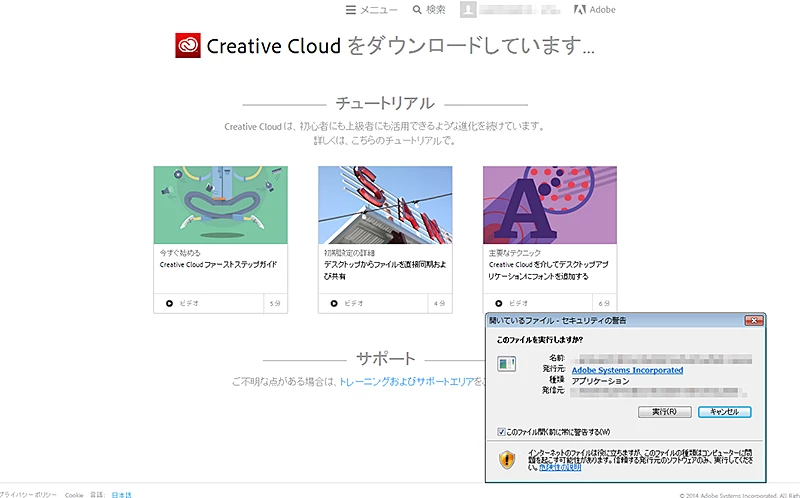800x498 pixels.
Task: Open デスクトップからファイルを直接同期 tutorial title
Action: [385, 270]
